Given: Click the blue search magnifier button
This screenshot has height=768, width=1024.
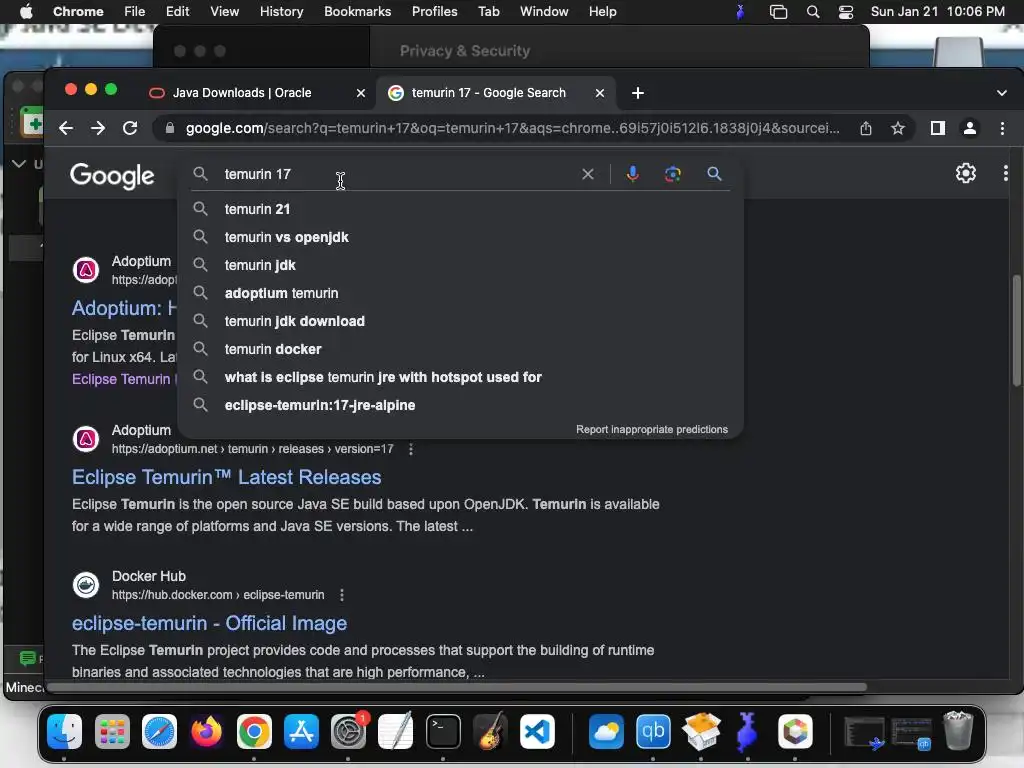Looking at the screenshot, I should click(714, 174).
